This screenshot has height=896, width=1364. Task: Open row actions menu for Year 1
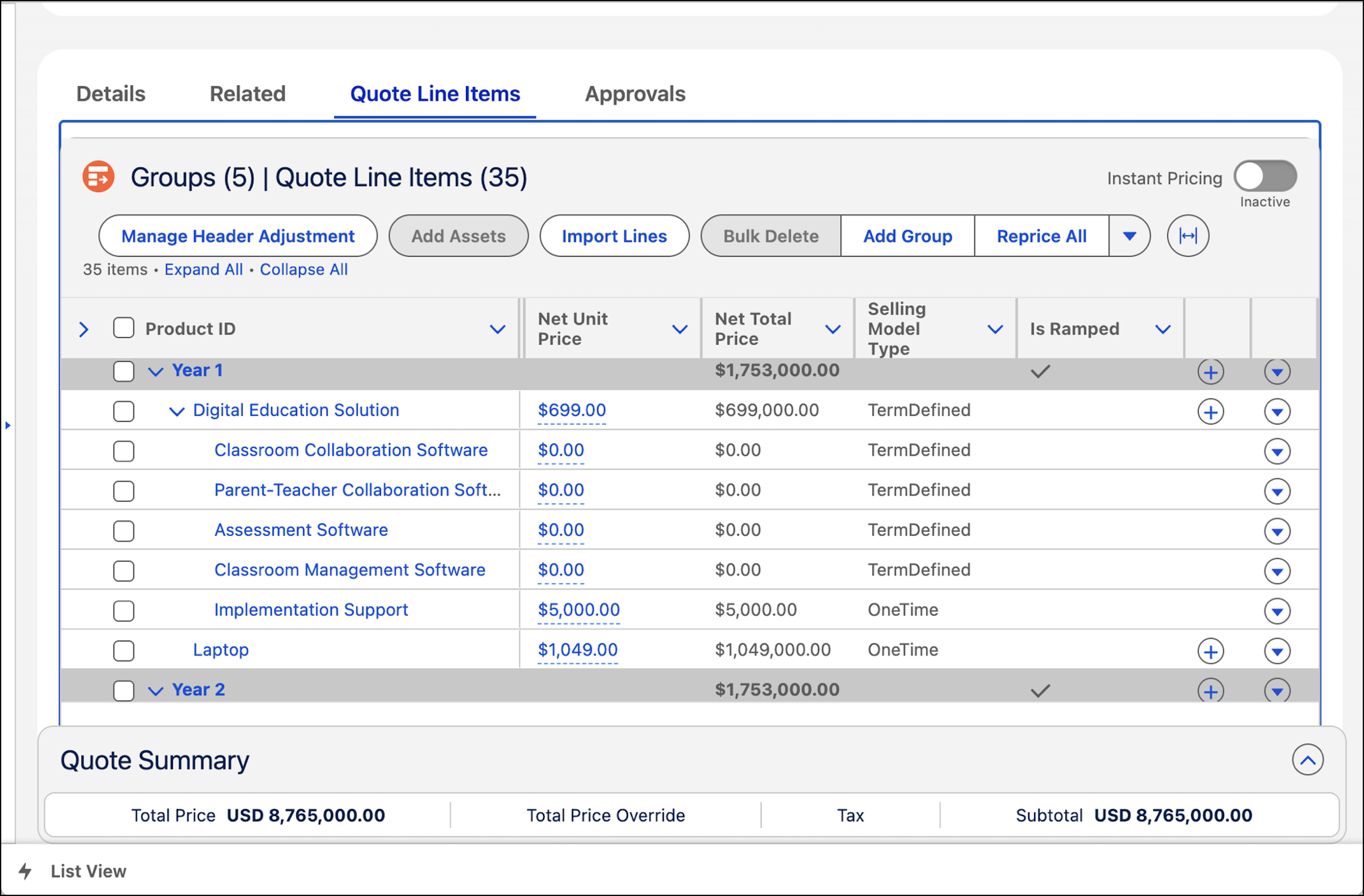coord(1277,372)
